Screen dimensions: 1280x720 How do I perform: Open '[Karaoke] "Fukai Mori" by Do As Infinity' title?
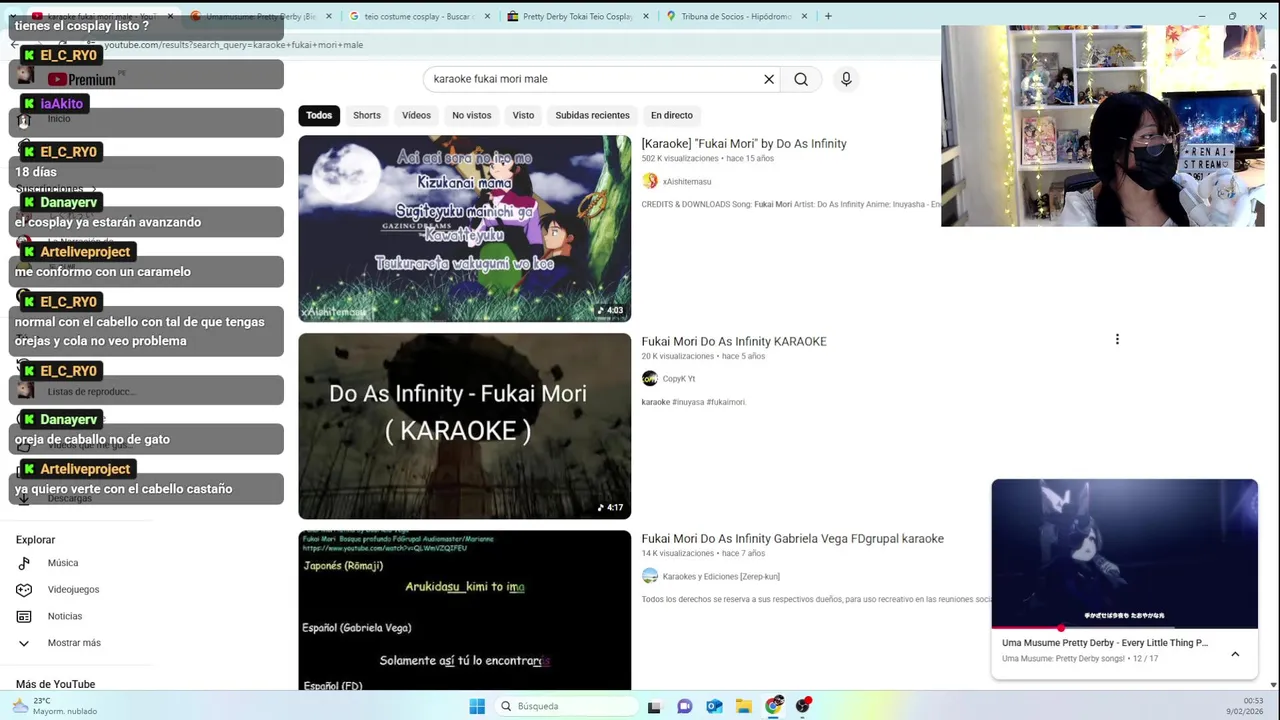pyautogui.click(x=744, y=144)
